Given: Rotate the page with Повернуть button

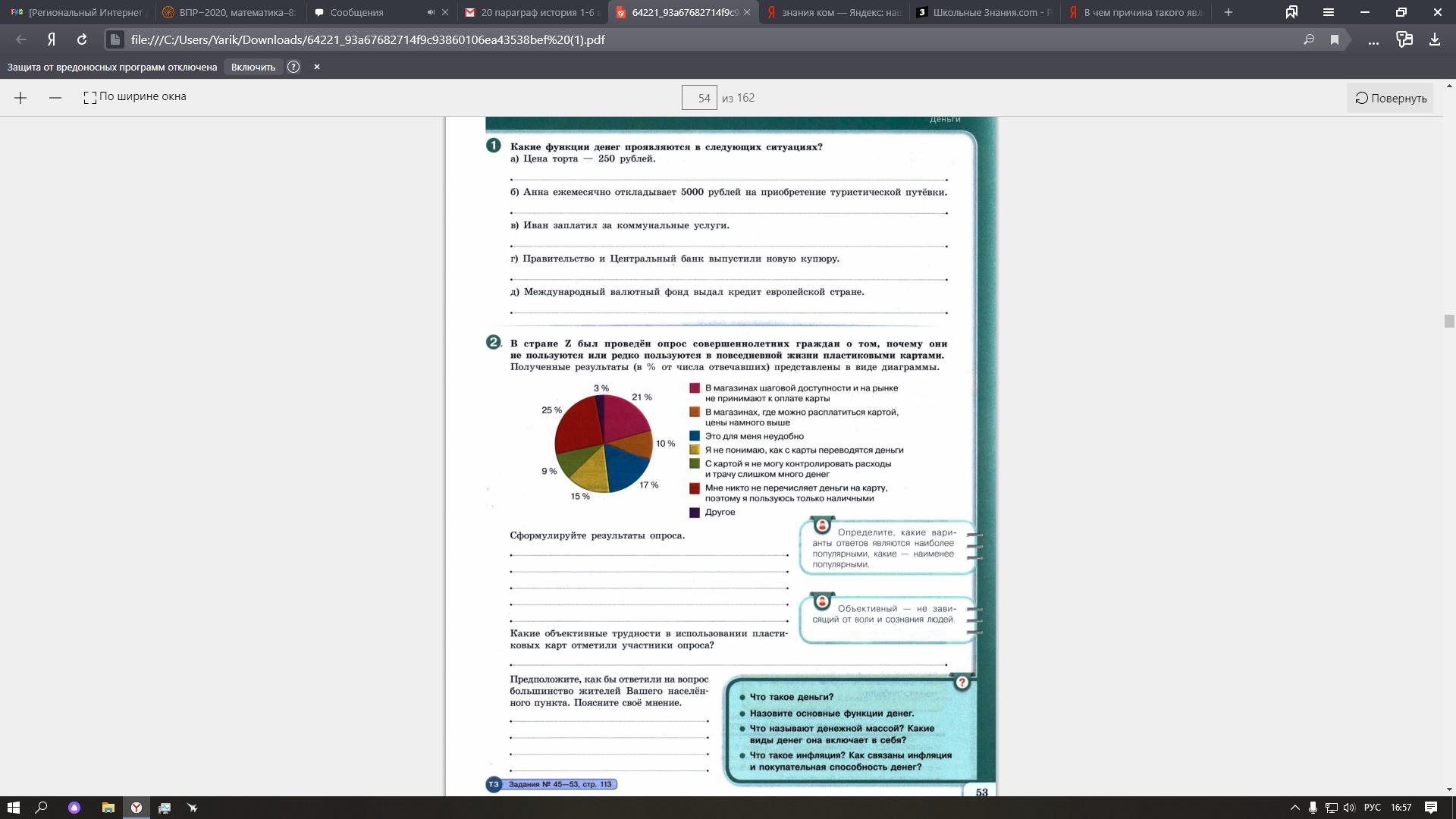Looking at the screenshot, I should (x=1390, y=98).
